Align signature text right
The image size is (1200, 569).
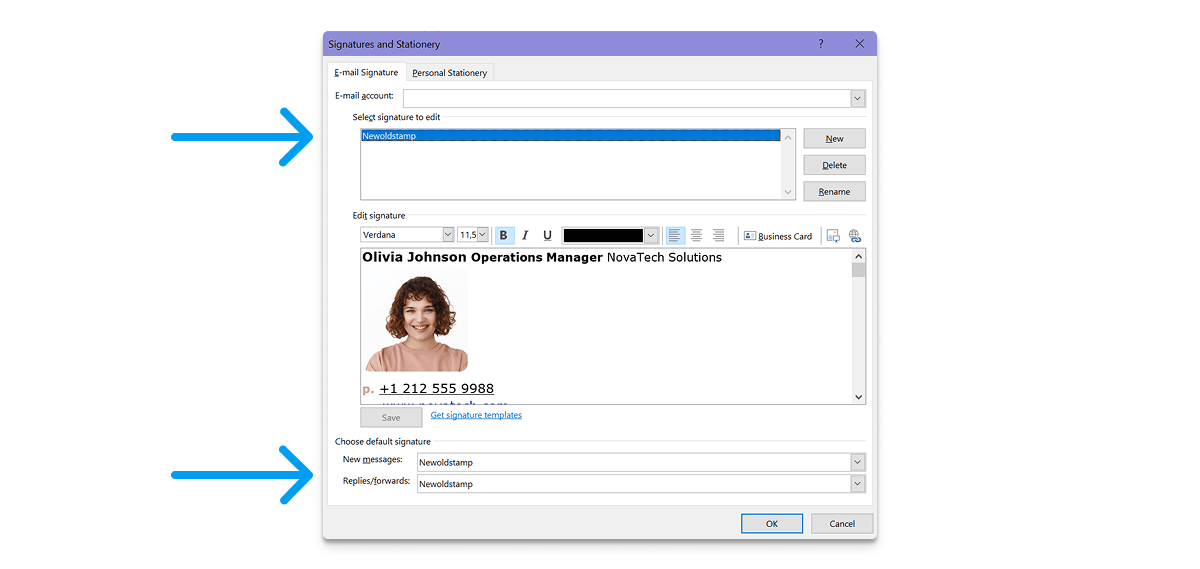point(719,236)
